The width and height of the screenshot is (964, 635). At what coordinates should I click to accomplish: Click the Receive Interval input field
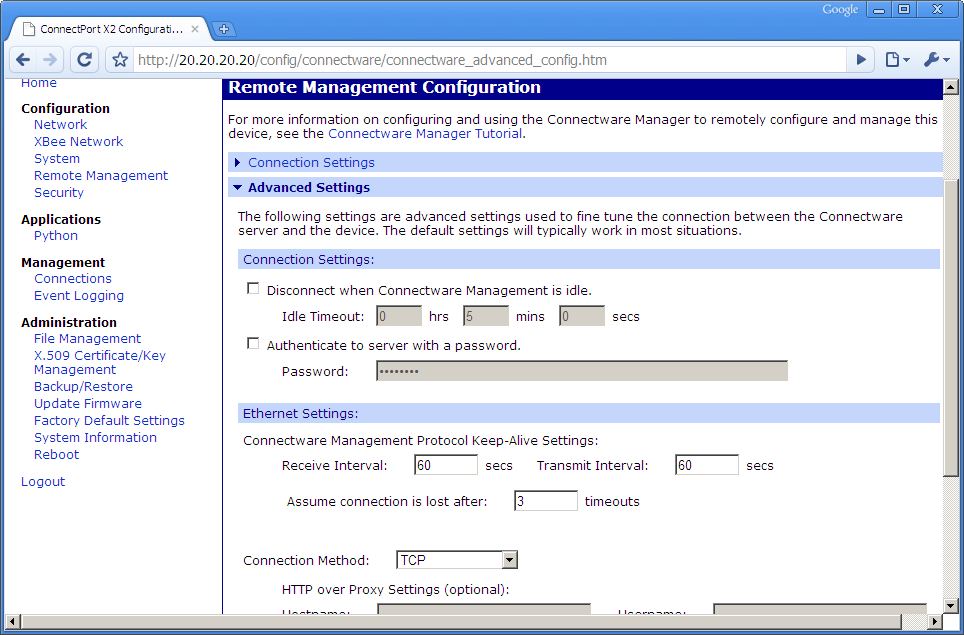coord(445,465)
